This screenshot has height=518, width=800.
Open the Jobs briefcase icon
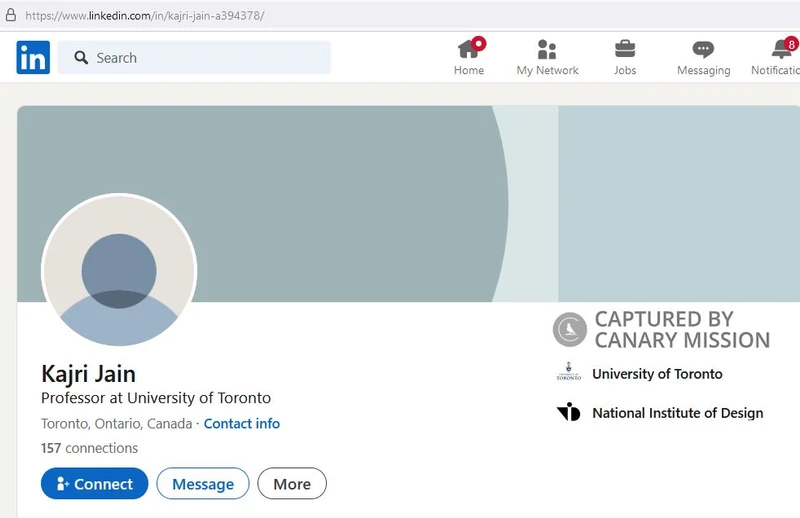point(625,49)
